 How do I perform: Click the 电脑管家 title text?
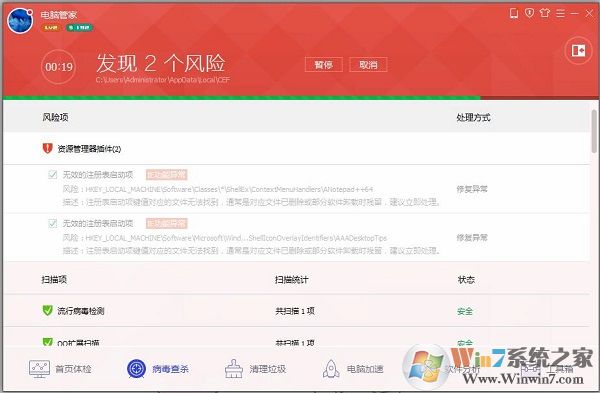[x=59, y=15]
